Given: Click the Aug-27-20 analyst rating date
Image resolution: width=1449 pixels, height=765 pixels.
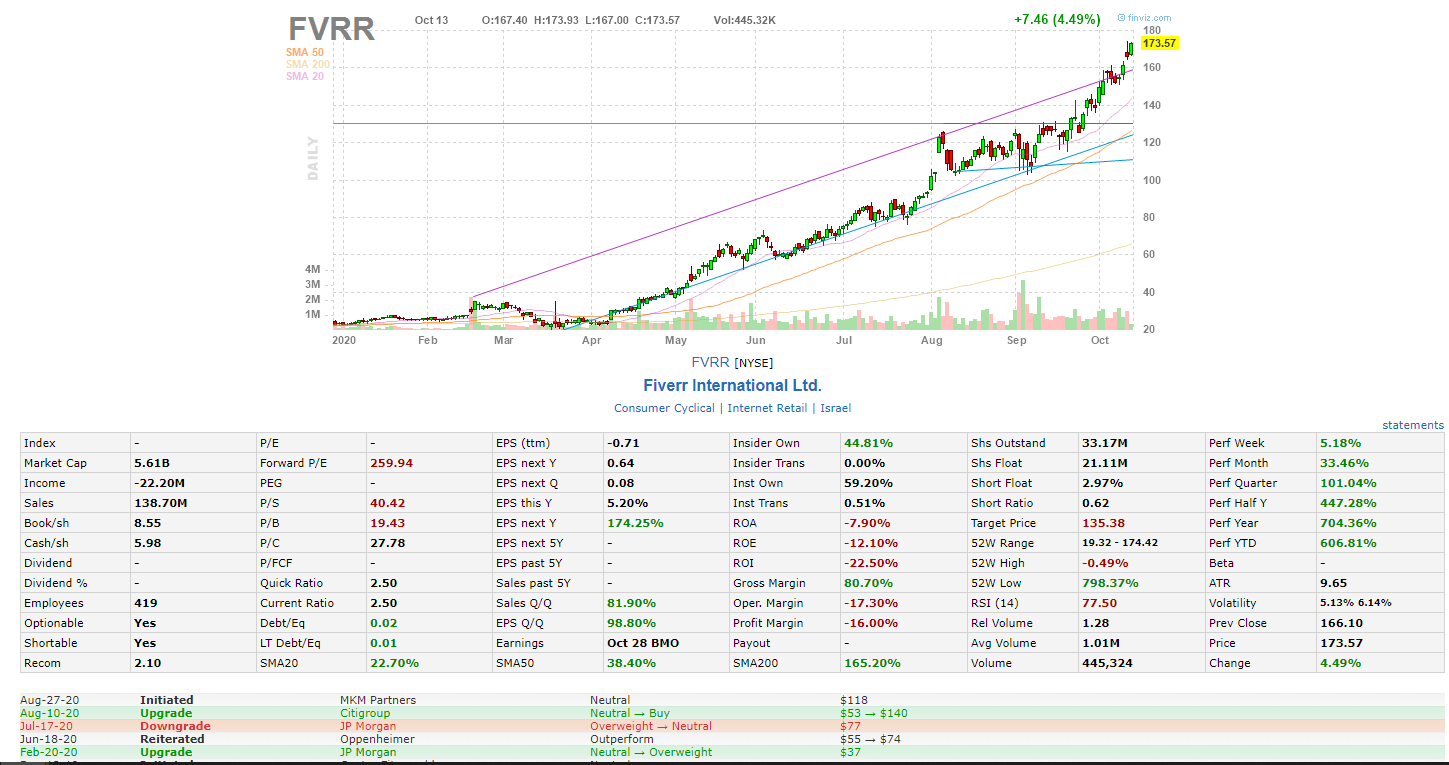Looking at the screenshot, I should click(48, 700).
